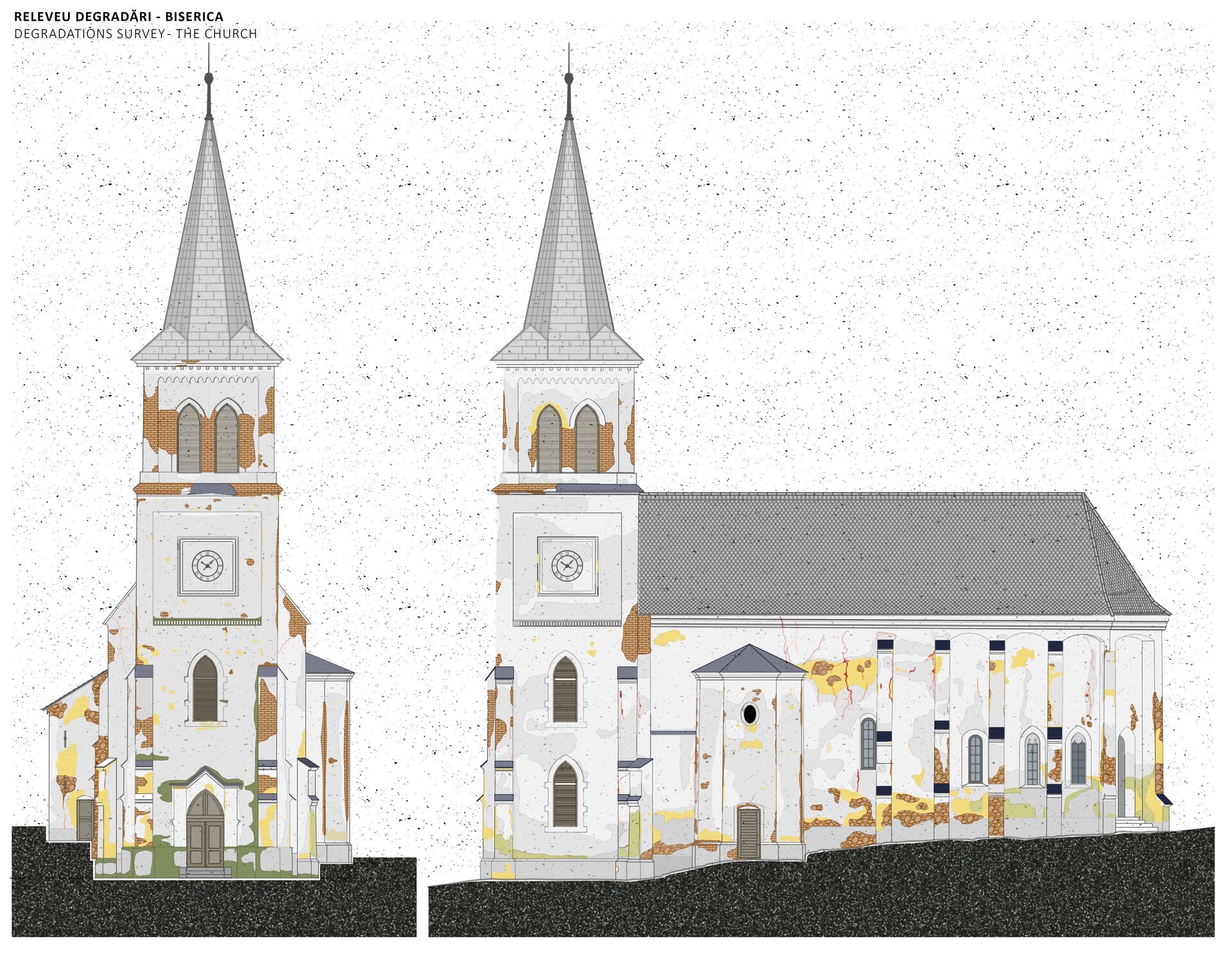Click the title text RELEVEU DEGRADĂRI - BISERICA
The image size is (1232, 968).
click(x=119, y=17)
